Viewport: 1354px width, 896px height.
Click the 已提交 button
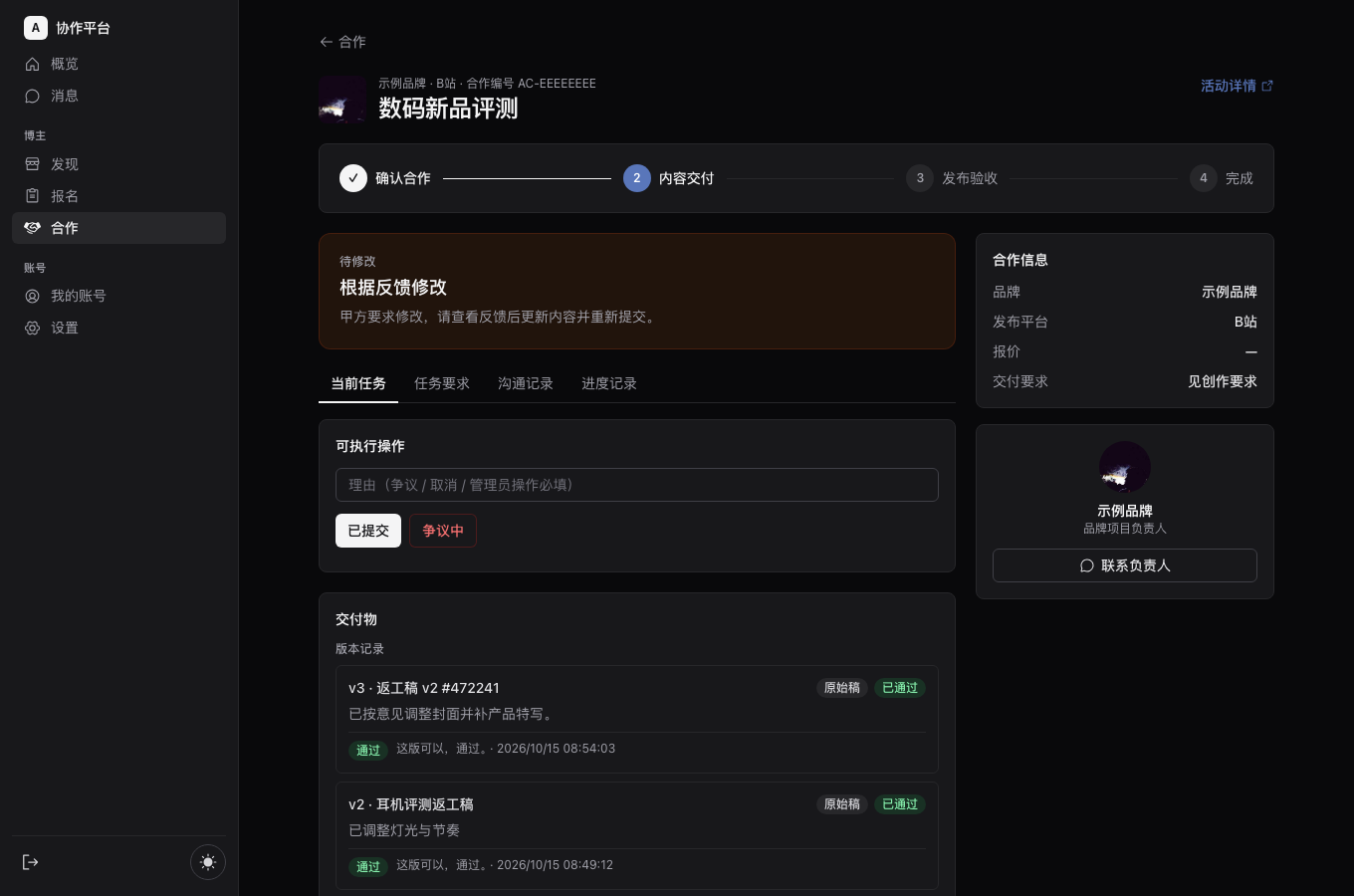point(368,531)
